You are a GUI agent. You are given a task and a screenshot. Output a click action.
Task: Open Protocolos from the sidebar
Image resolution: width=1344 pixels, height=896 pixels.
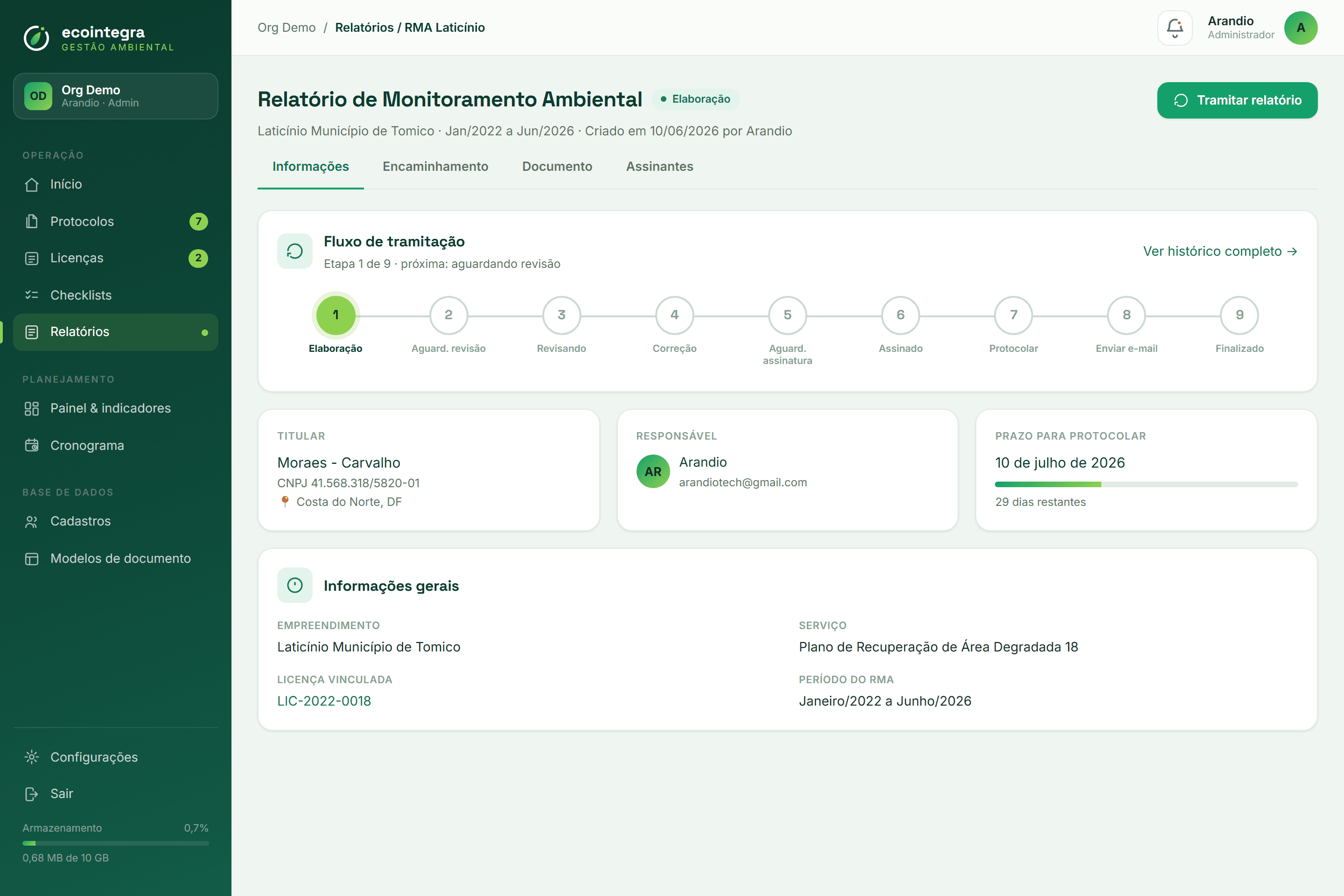point(115,221)
